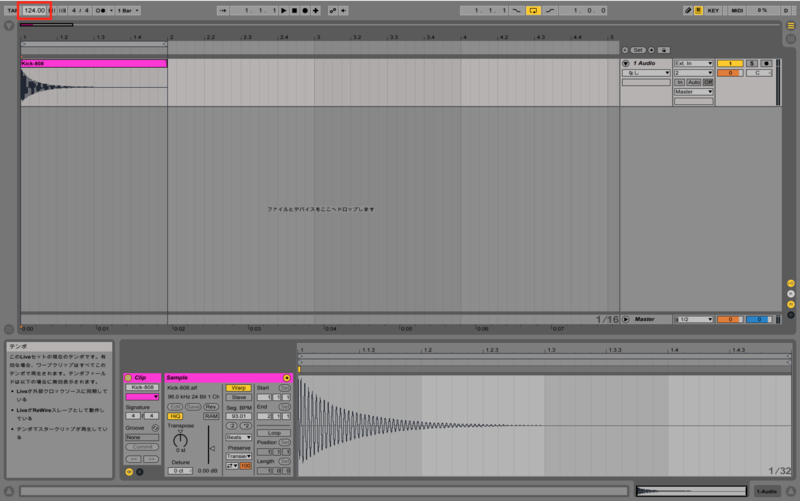Image resolution: width=800 pixels, height=501 pixels.
Task: Toggle the Punch-In switch
Action: point(517,10)
